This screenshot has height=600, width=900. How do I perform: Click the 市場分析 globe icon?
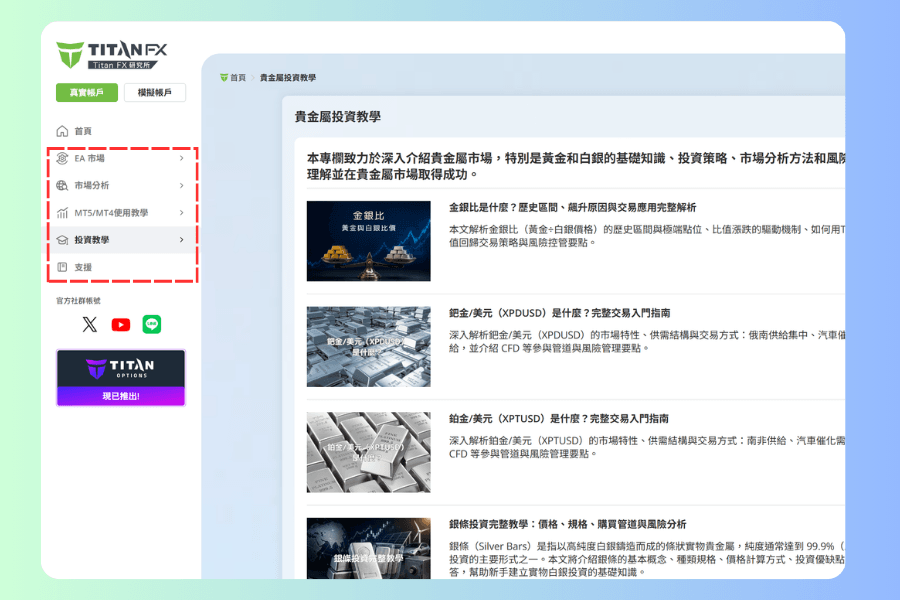62,185
